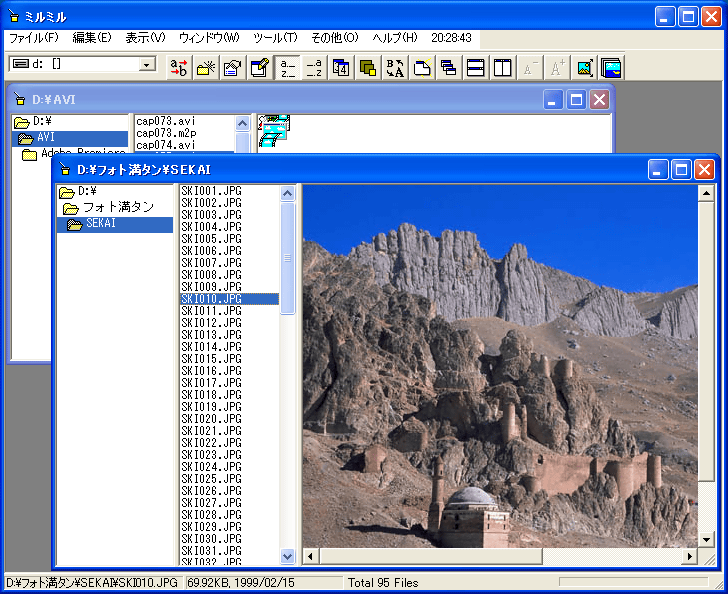This screenshot has height=594, width=728.
Task: Click the image preview down arrow
Action: click(x=706, y=540)
